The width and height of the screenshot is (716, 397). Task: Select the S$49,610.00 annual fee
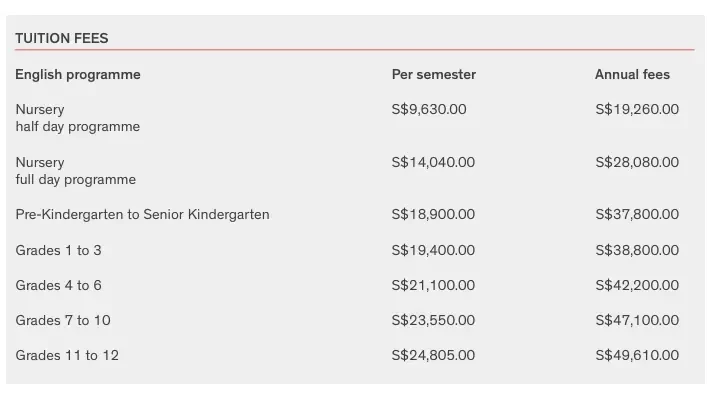pos(637,355)
